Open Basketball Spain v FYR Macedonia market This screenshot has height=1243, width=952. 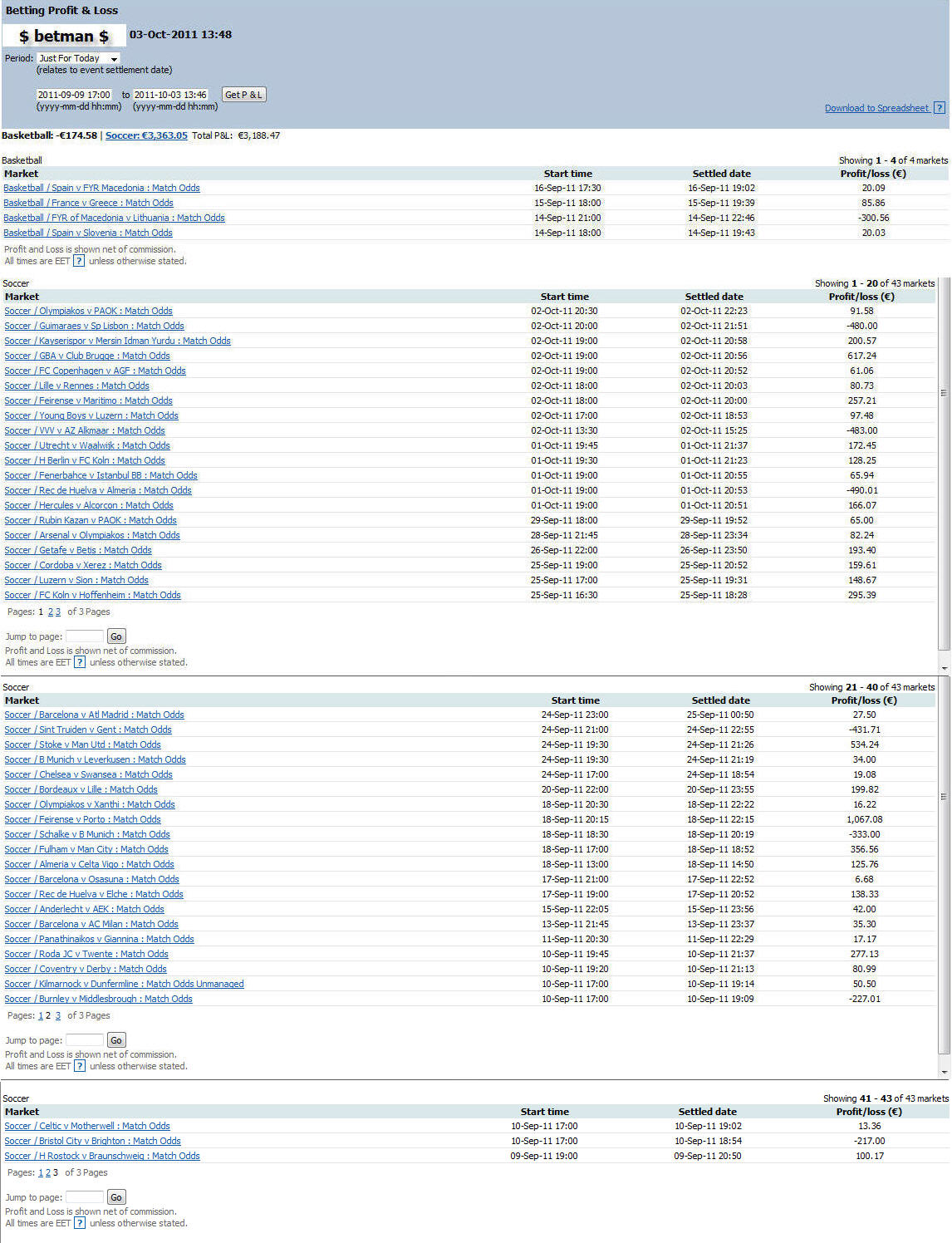(x=101, y=188)
